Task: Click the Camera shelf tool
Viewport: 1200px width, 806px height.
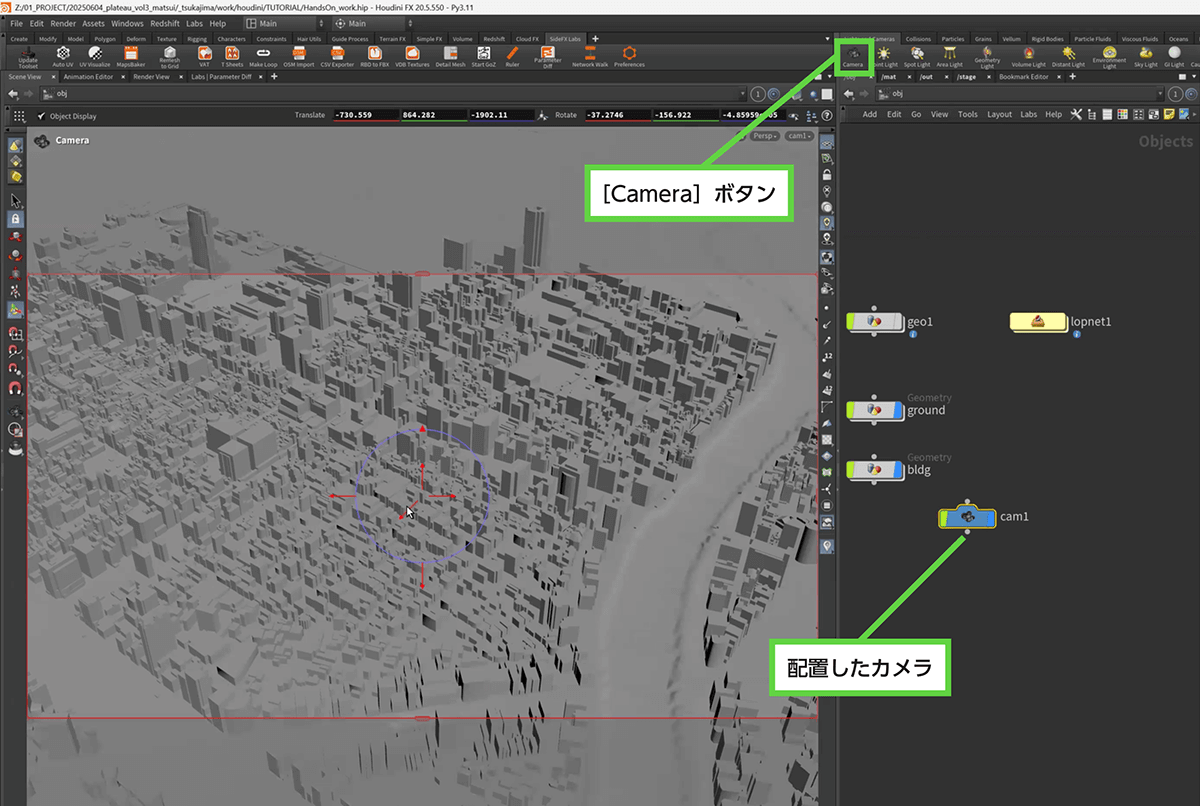Action: tap(853, 56)
